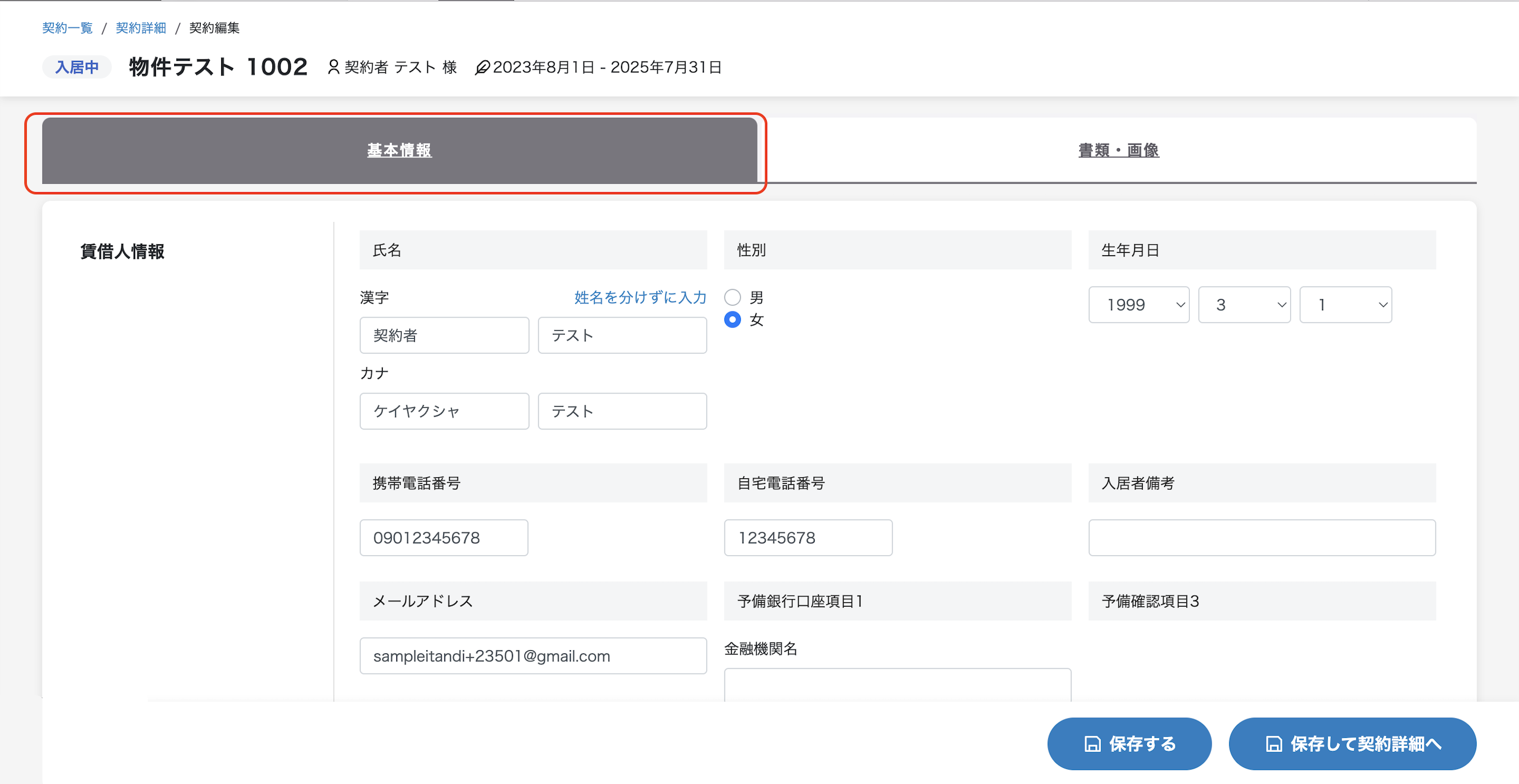Click the 物件テスト 1002 title
The width and height of the screenshot is (1519, 784).
[218, 67]
